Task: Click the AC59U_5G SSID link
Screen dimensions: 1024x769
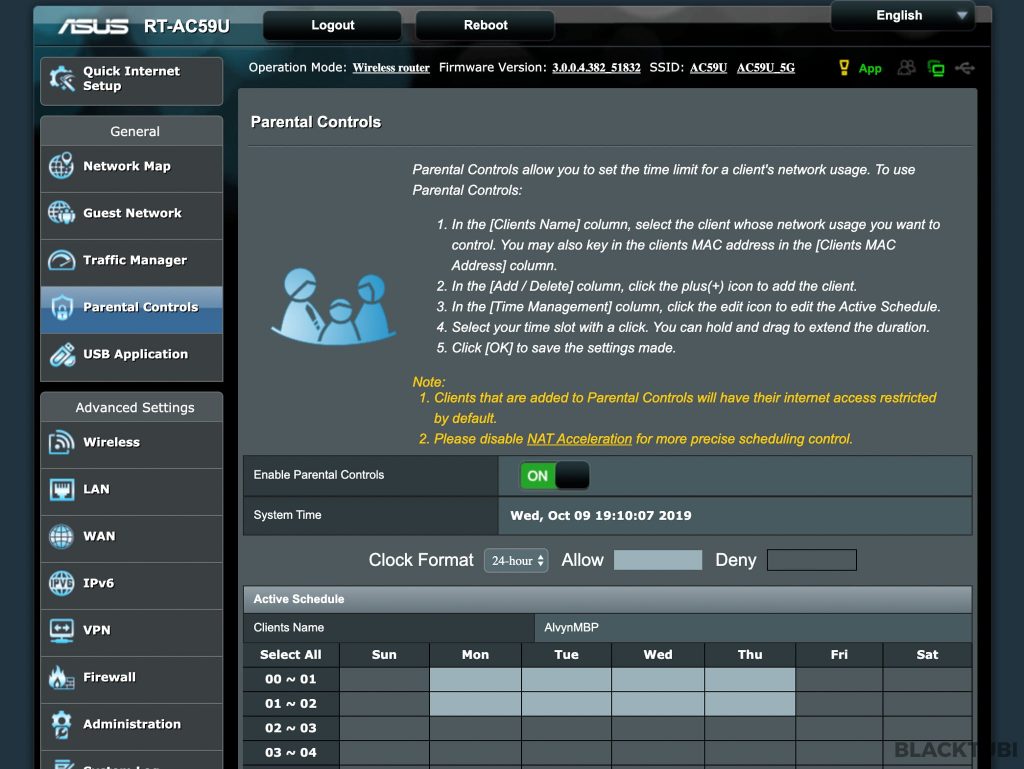Action: [766, 67]
